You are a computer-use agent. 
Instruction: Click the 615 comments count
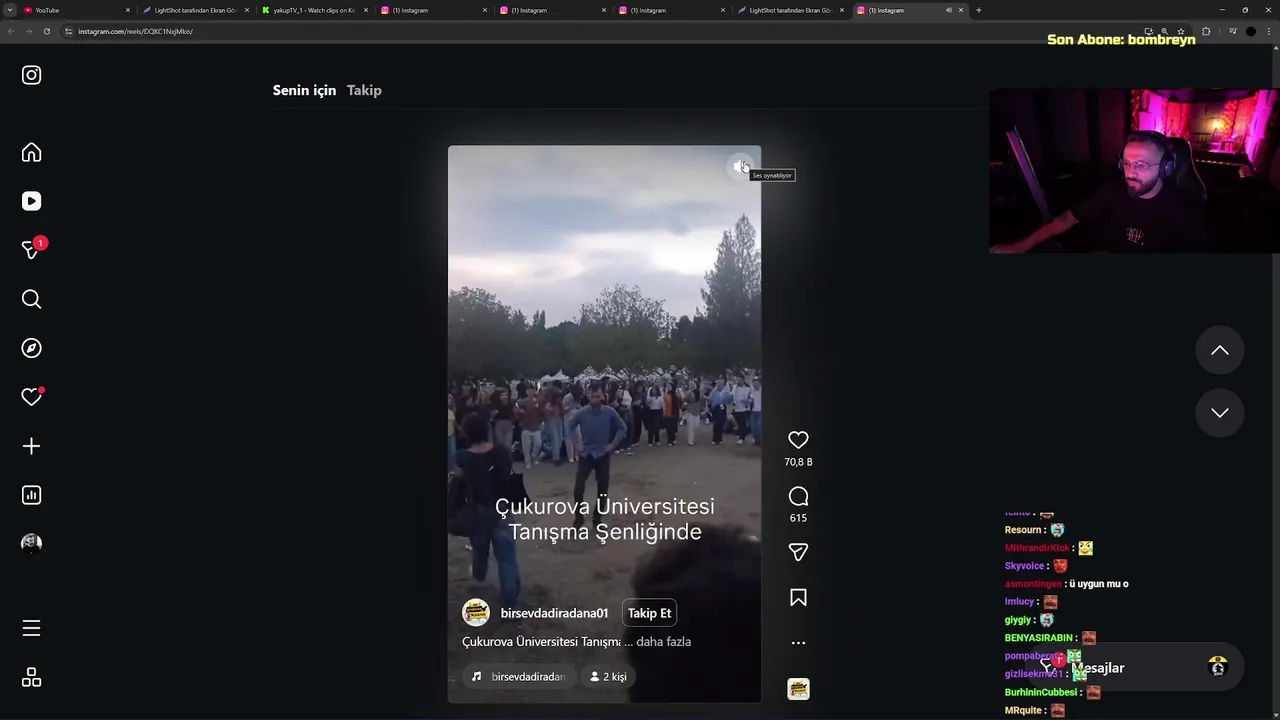[798, 518]
